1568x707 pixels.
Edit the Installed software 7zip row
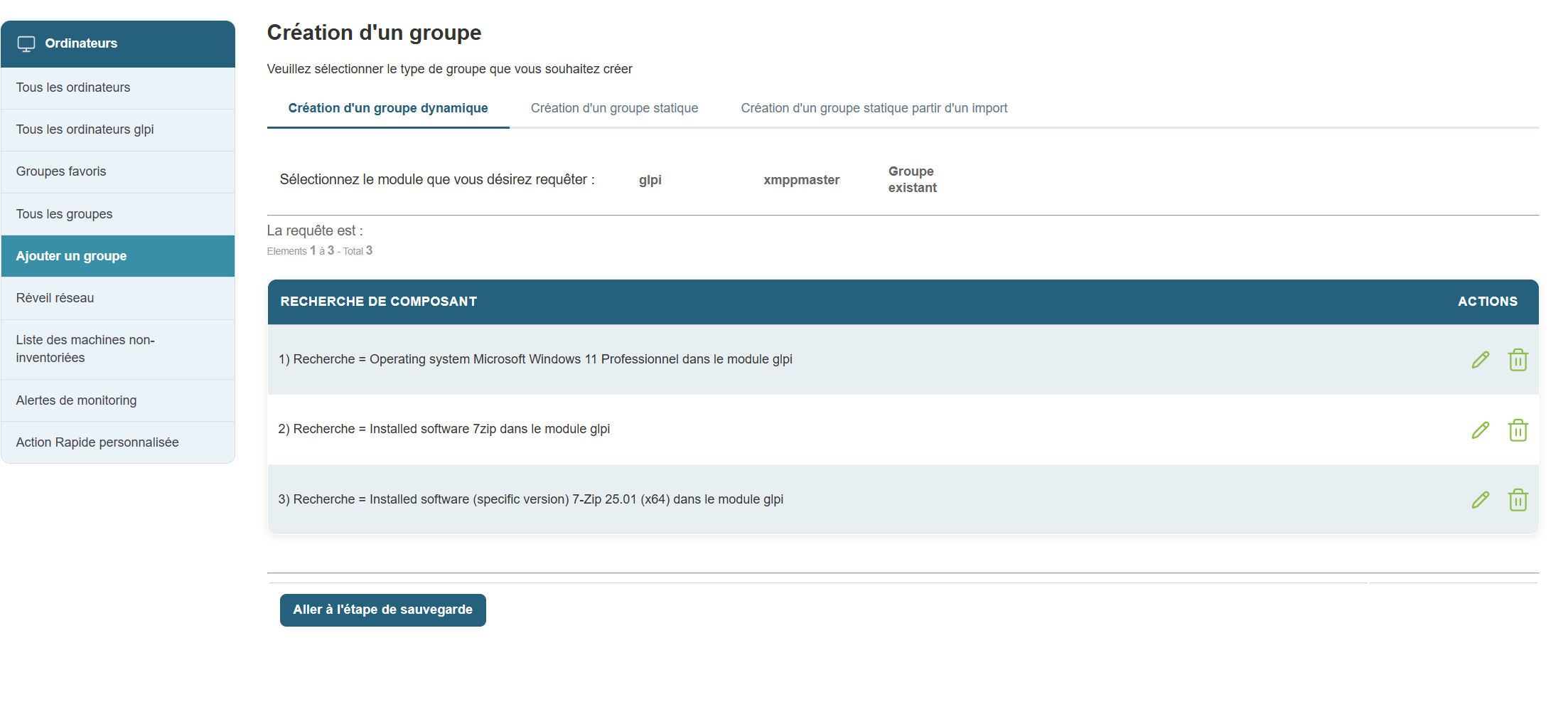pyautogui.click(x=1480, y=430)
